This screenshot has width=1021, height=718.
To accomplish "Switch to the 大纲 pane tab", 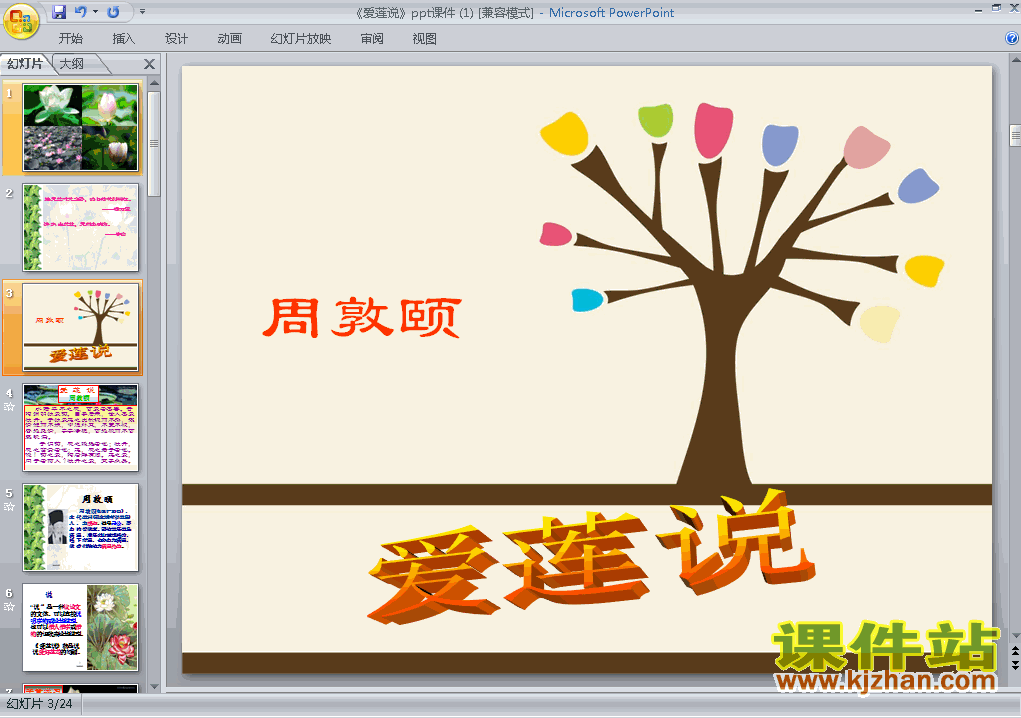I will (72, 64).
